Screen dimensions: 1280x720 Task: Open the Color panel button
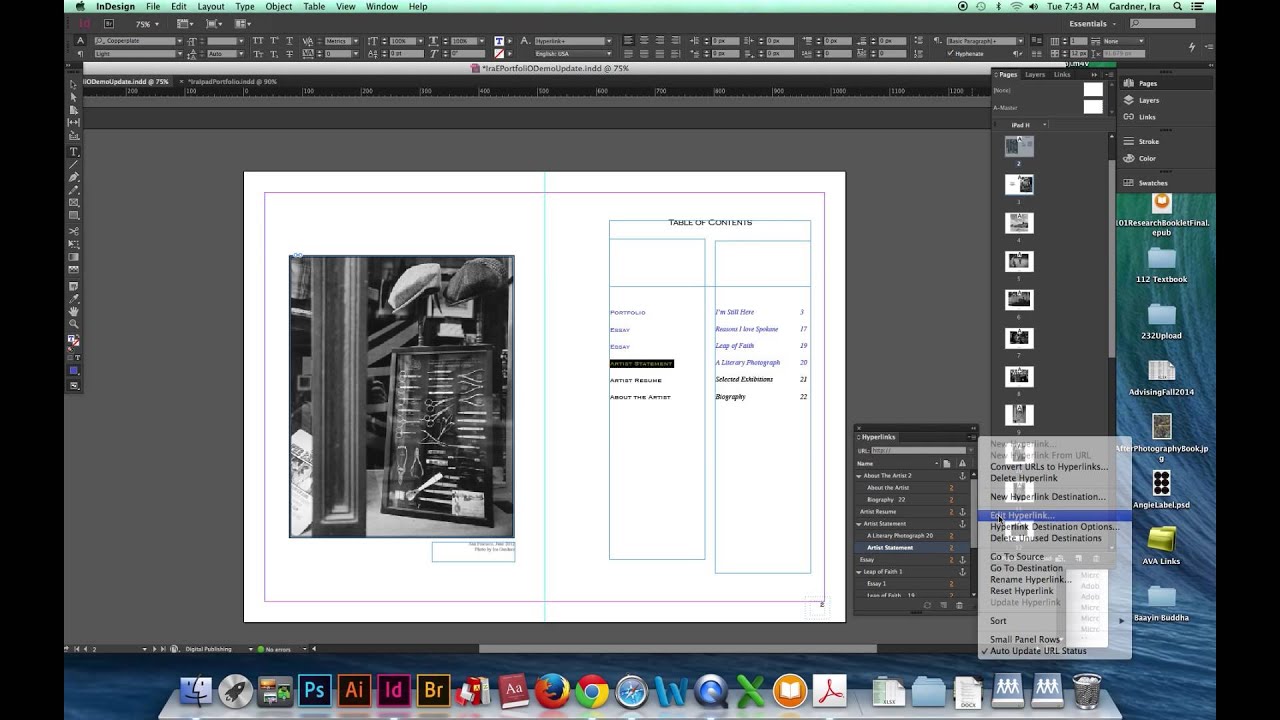(x=1147, y=158)
